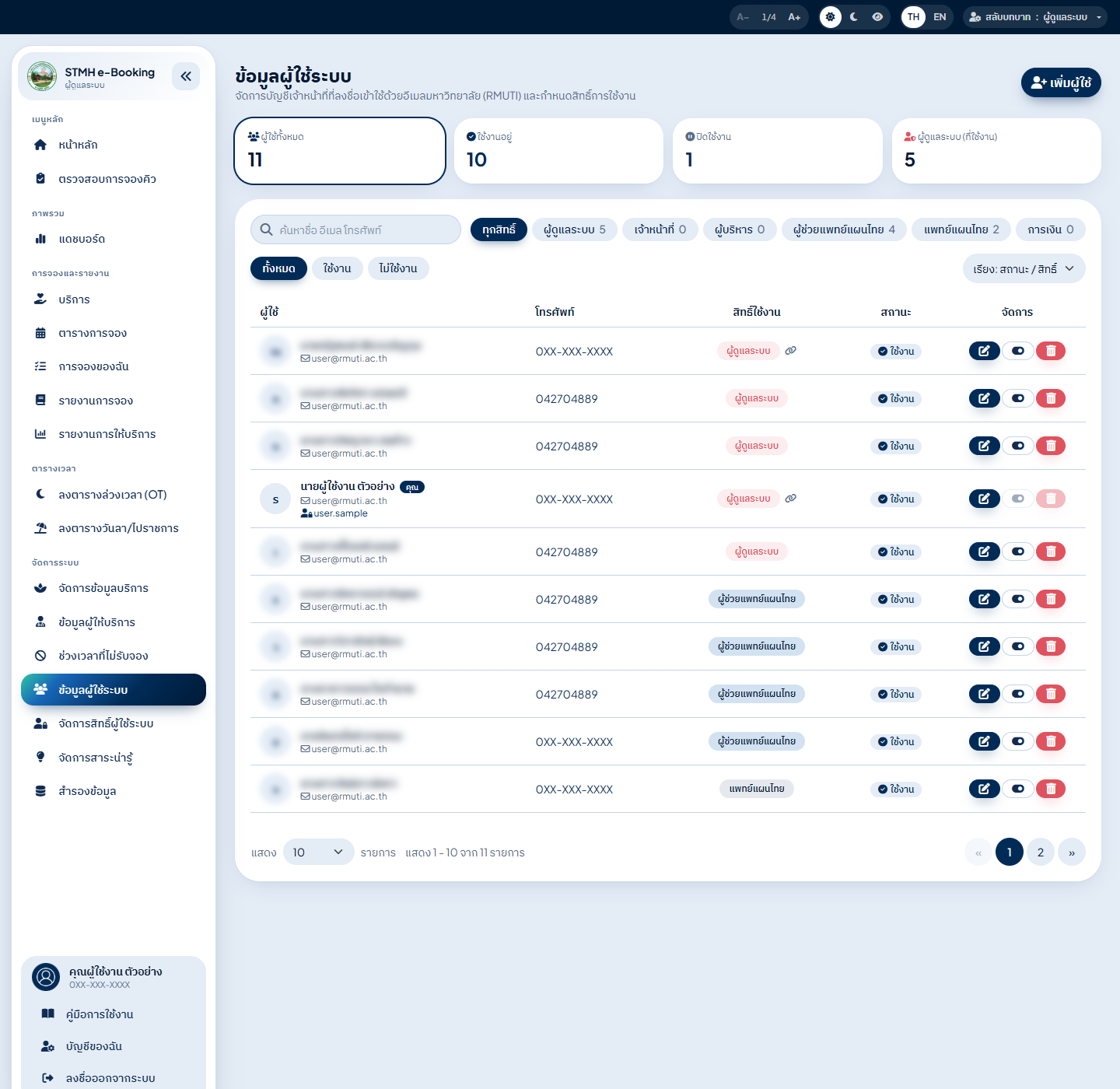Viewport: 1120px width, 1089px height.
Task: Open the เรียง: สถานะ / สิทธิ์ sort dropdown
Action: click(x=1024, y=268)
